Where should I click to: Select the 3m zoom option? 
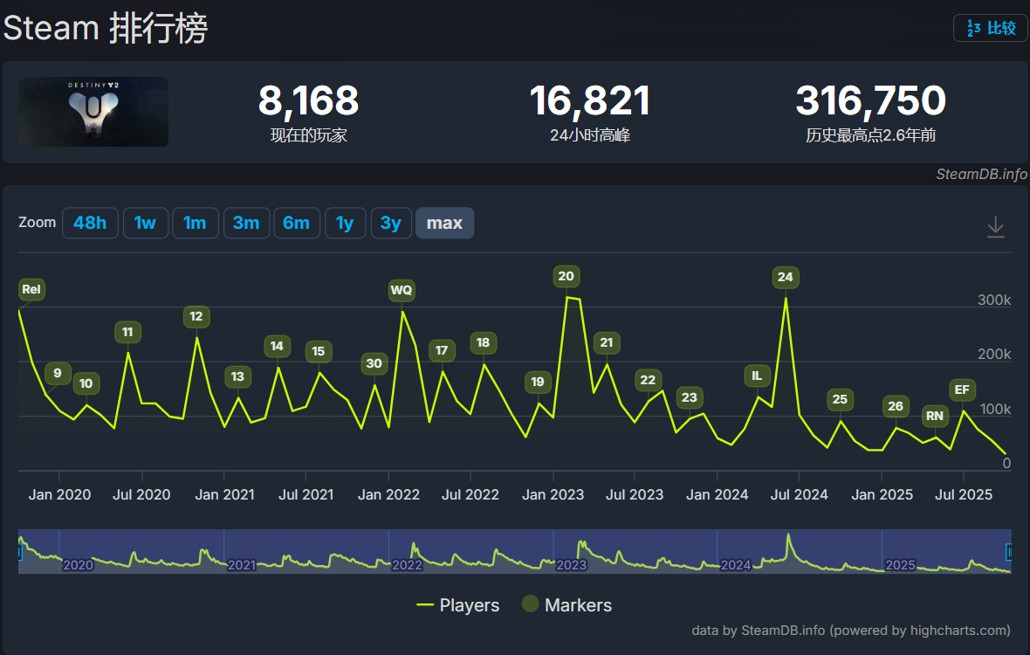(x=246, y=223)
